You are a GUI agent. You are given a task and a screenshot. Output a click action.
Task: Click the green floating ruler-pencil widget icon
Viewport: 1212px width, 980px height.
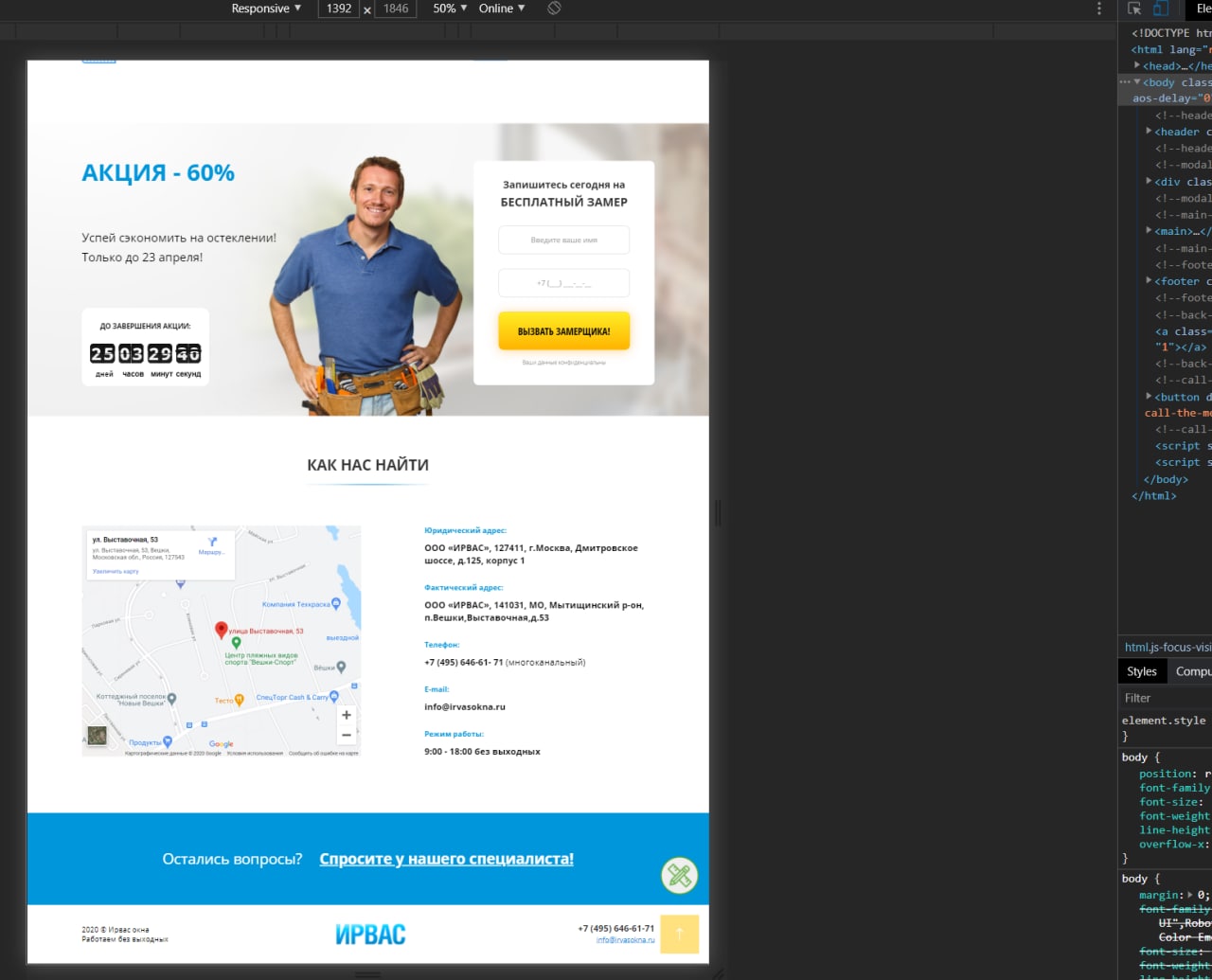679,875
